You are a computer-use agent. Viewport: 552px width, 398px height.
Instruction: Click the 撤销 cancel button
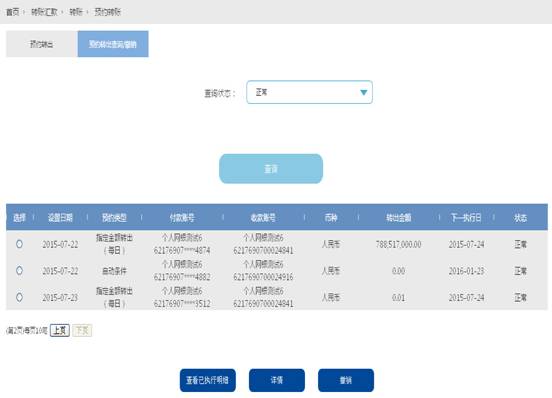click(x=346, y=380)
